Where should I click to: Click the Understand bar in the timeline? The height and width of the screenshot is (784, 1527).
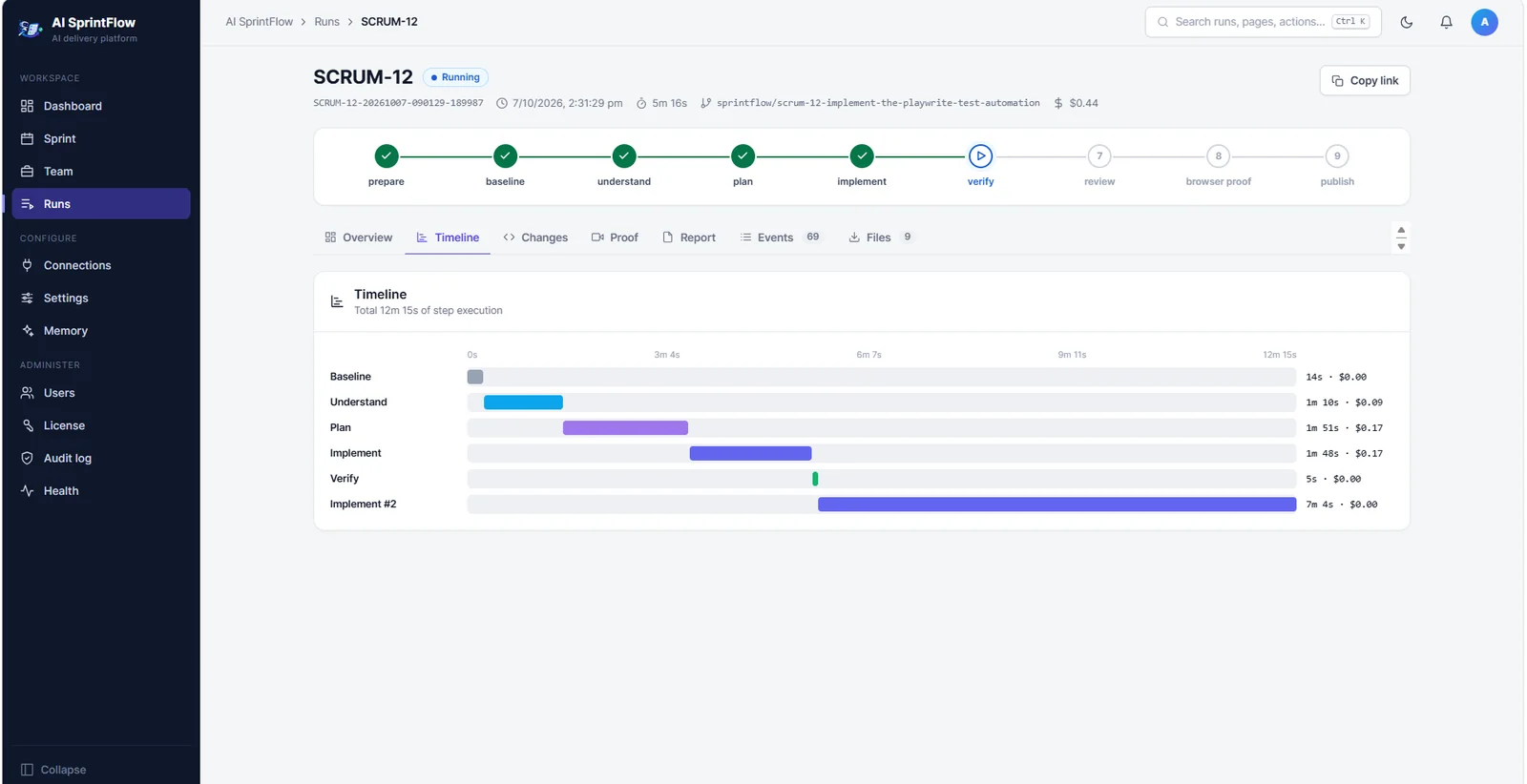(x=523, y=402)
